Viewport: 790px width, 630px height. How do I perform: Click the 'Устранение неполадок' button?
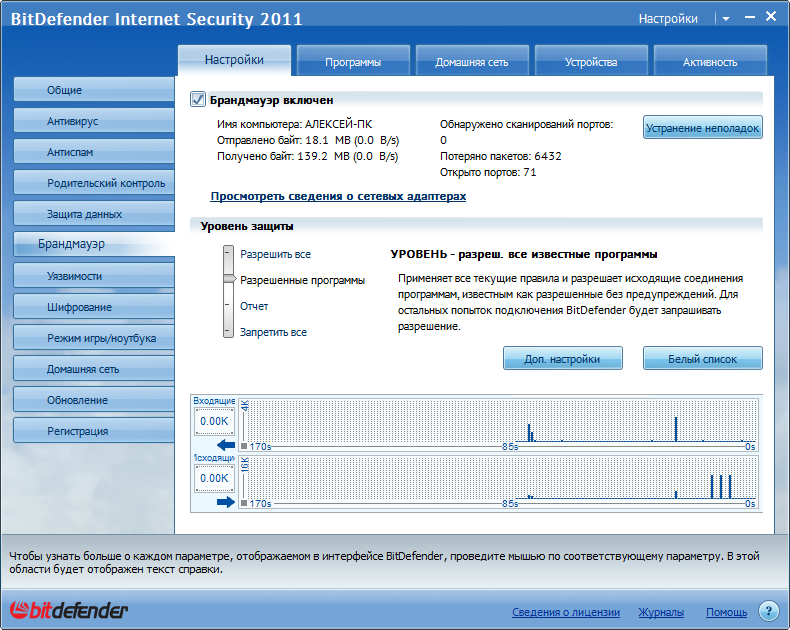pyautogui.click(x=702, y=128)
